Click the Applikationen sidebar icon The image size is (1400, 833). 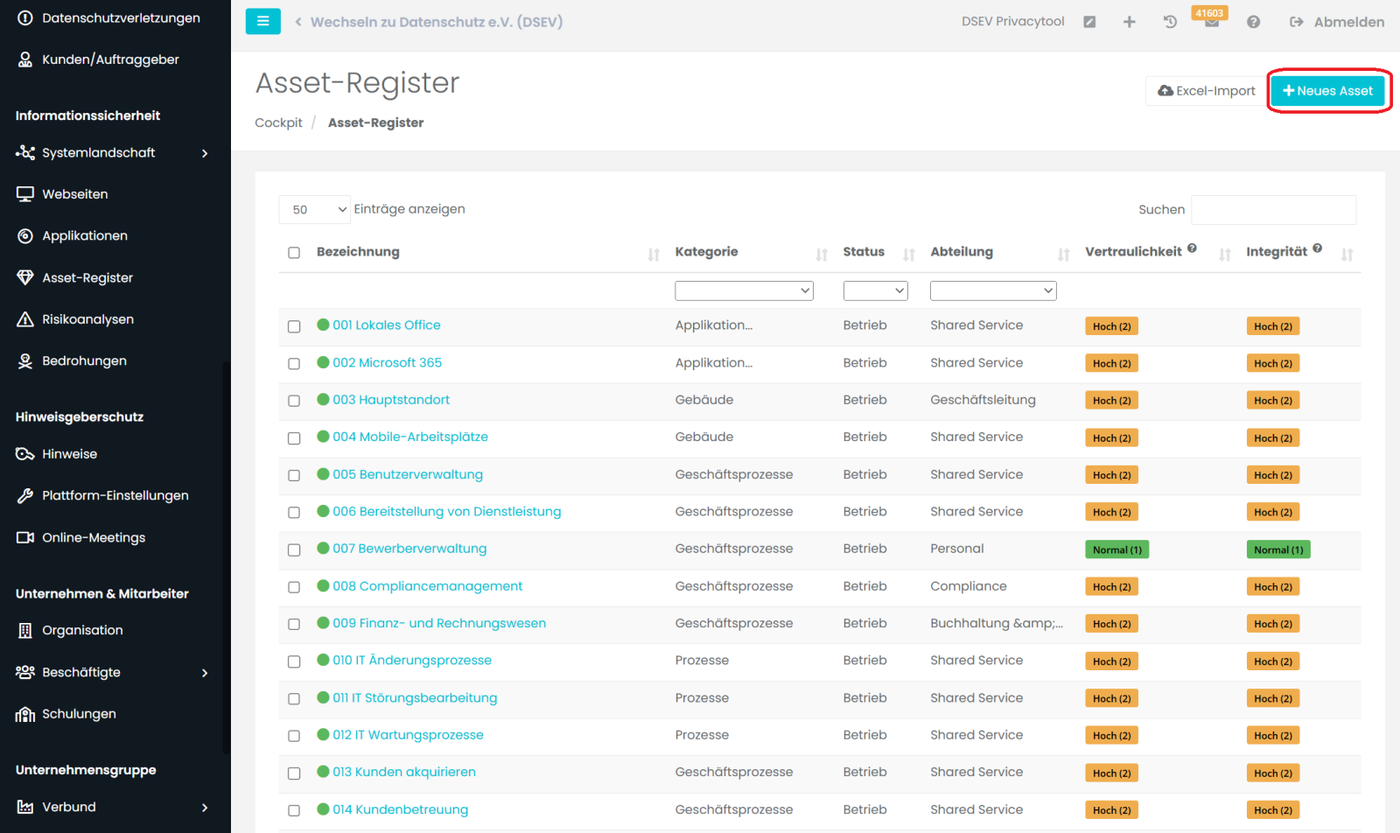click(x=25, y=236)
